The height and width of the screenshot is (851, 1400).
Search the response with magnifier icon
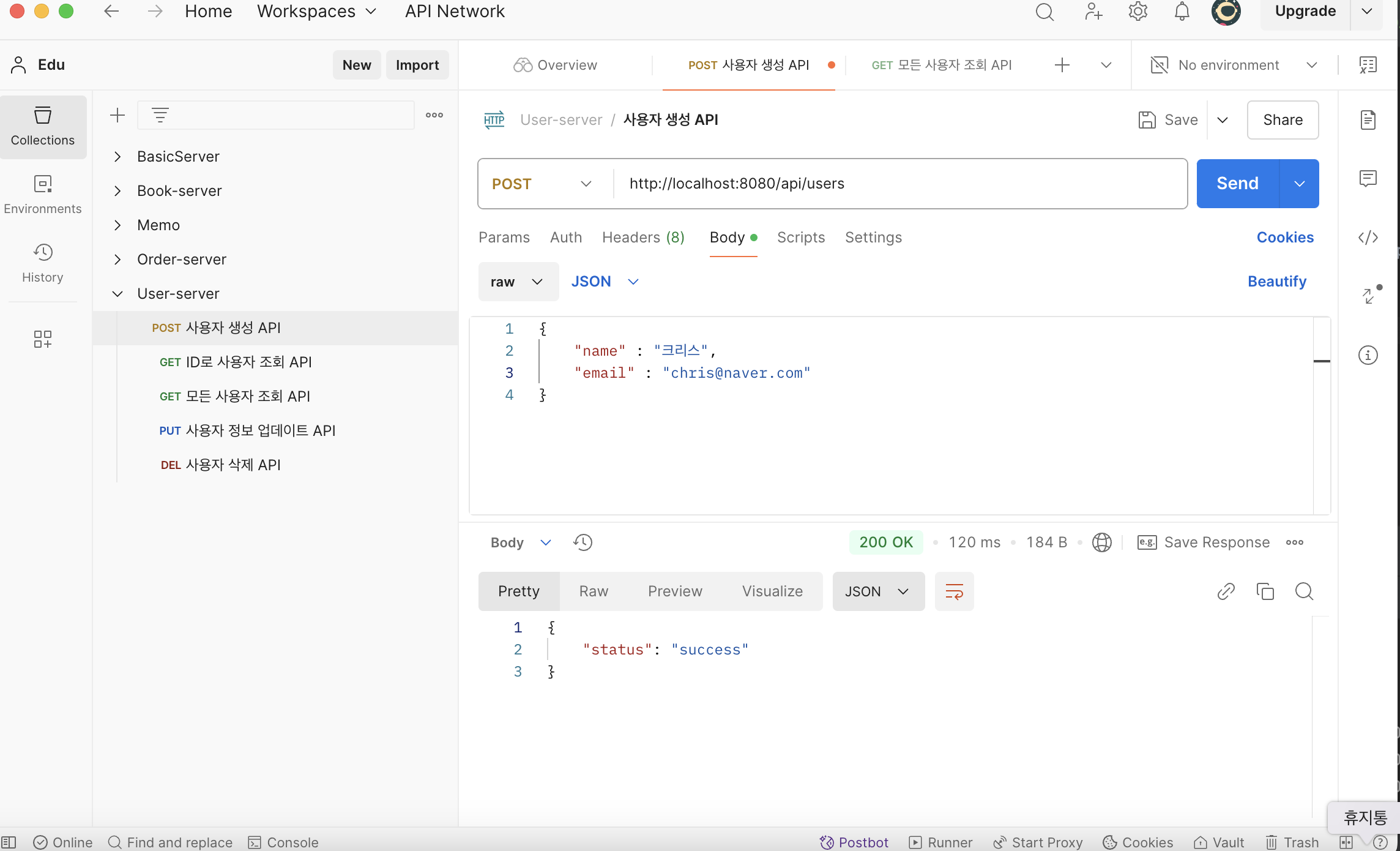(1304, 591)
